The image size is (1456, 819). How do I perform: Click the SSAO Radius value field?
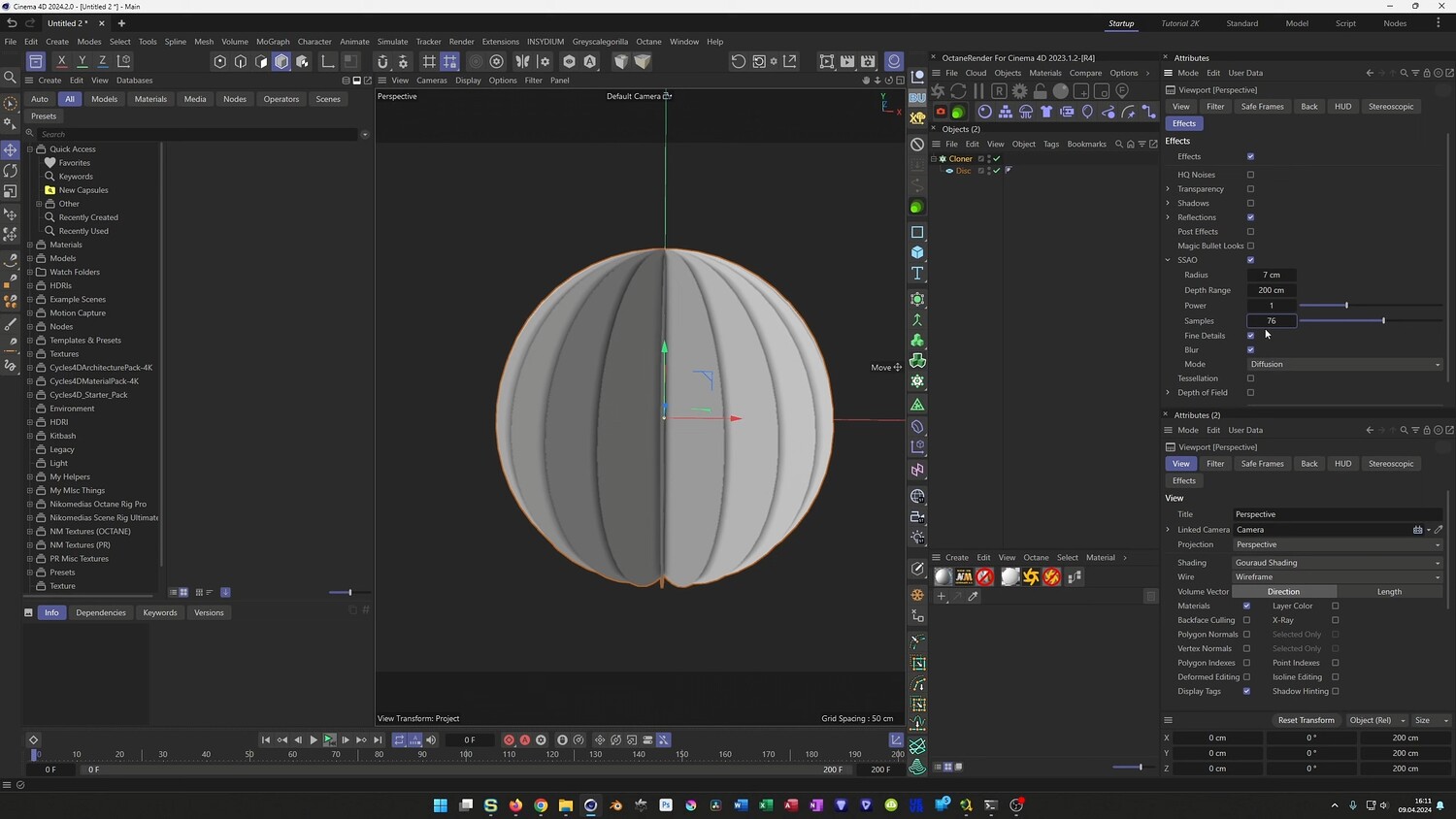[x=1272, y=275]
